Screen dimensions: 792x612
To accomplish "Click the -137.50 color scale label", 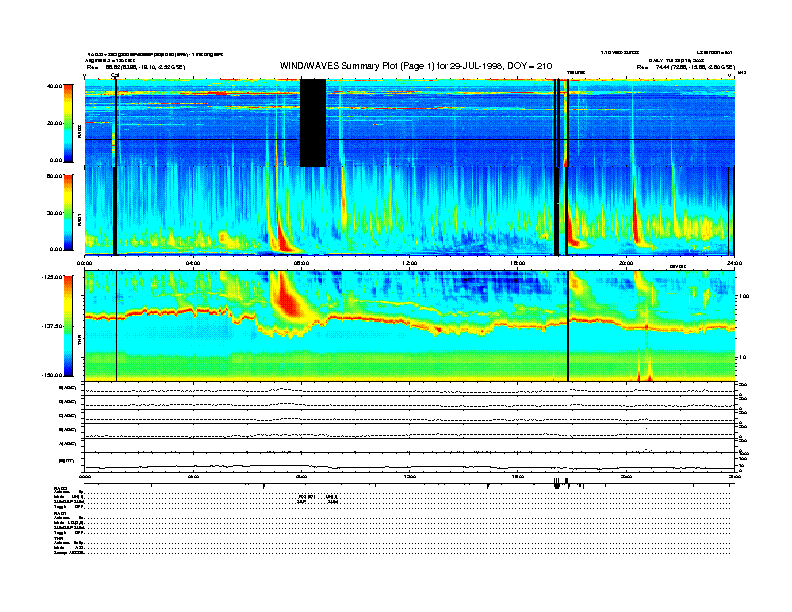I will coord(53,326).
